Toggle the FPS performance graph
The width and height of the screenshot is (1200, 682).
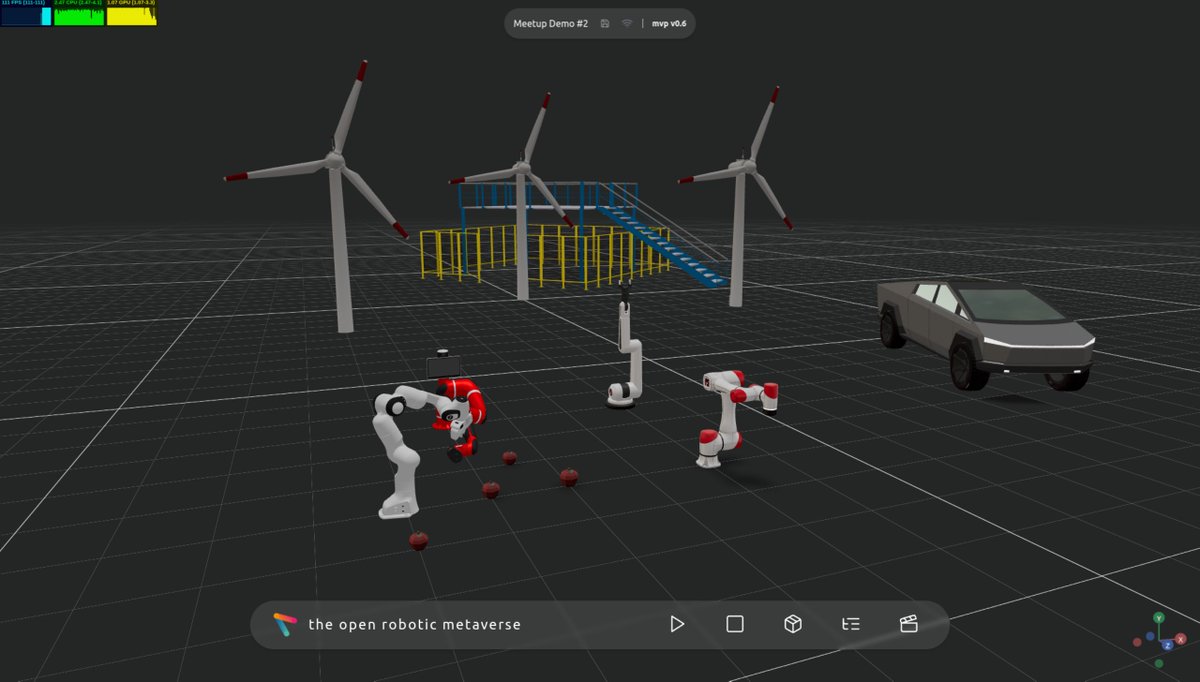[x=25, y=15]
